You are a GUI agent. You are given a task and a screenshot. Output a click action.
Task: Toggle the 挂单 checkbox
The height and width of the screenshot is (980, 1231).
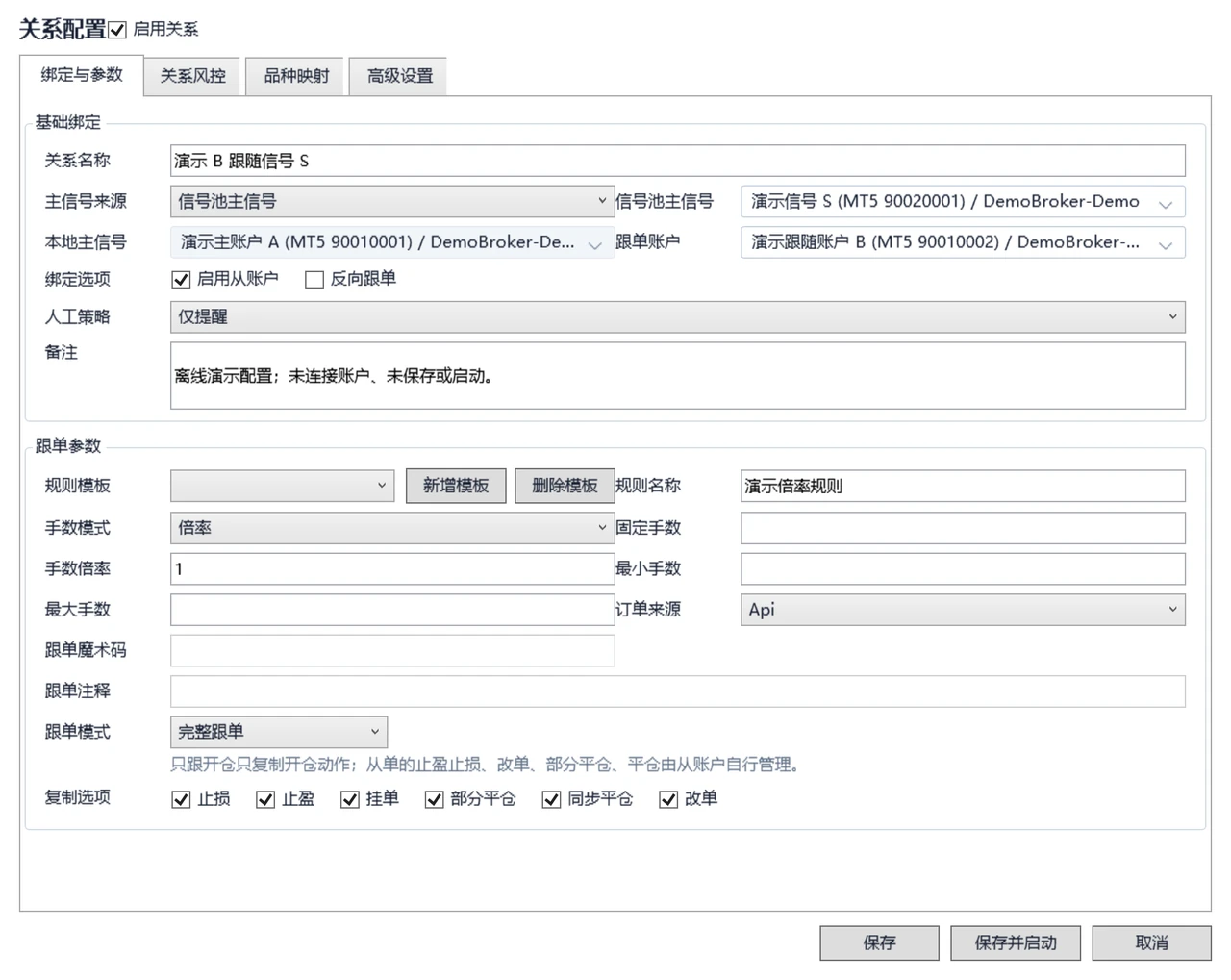tap(350, 800)
